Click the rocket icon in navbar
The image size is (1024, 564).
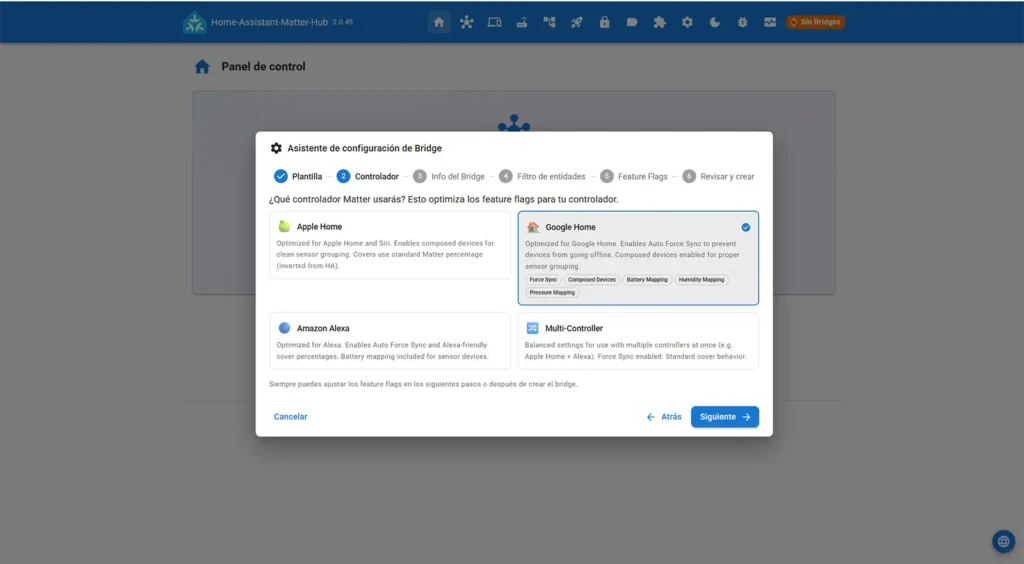coord(577,22)
